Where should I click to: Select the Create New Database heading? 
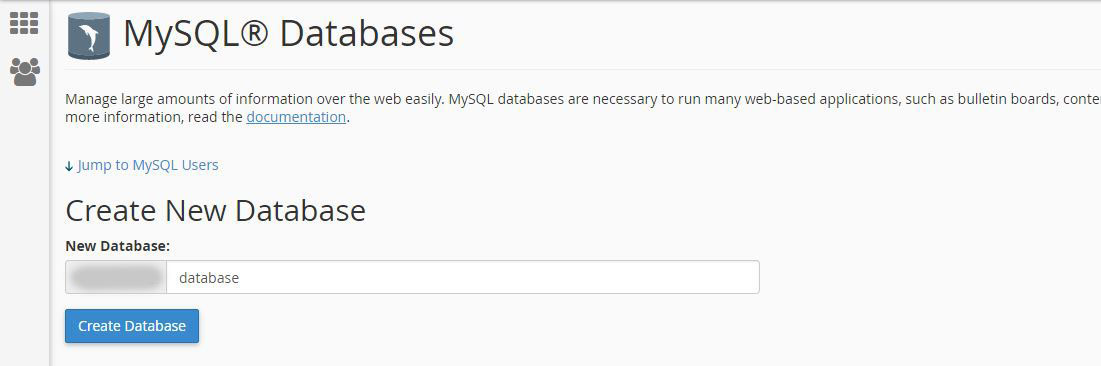click(216, 211)
